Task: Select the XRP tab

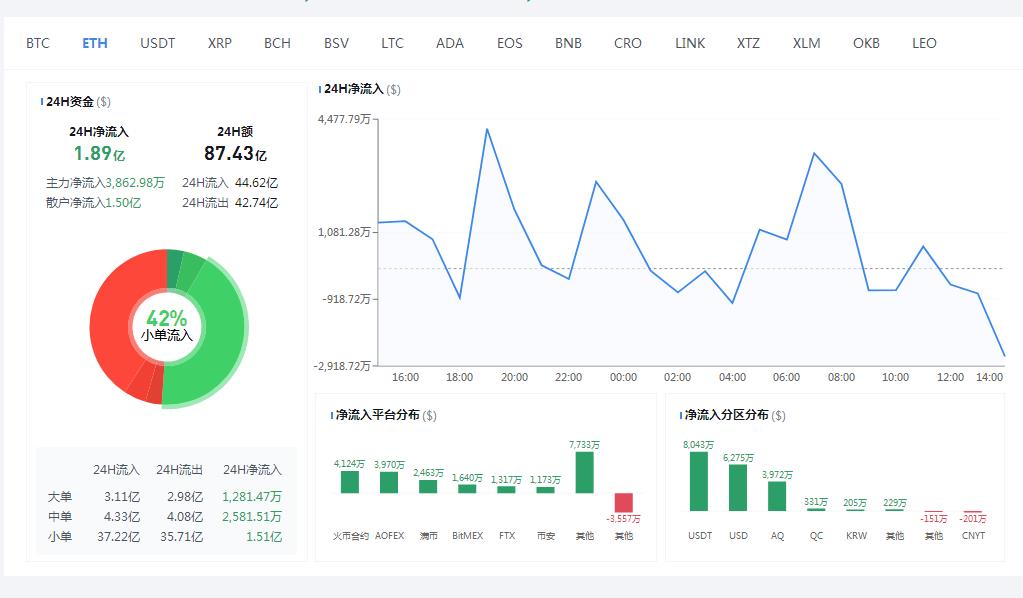Action: point(220,43)
